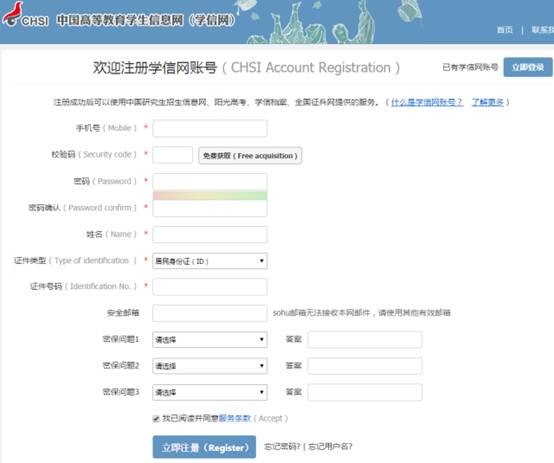
Task: Click the 已有学信网账号 text
Action: click(470, 67)
